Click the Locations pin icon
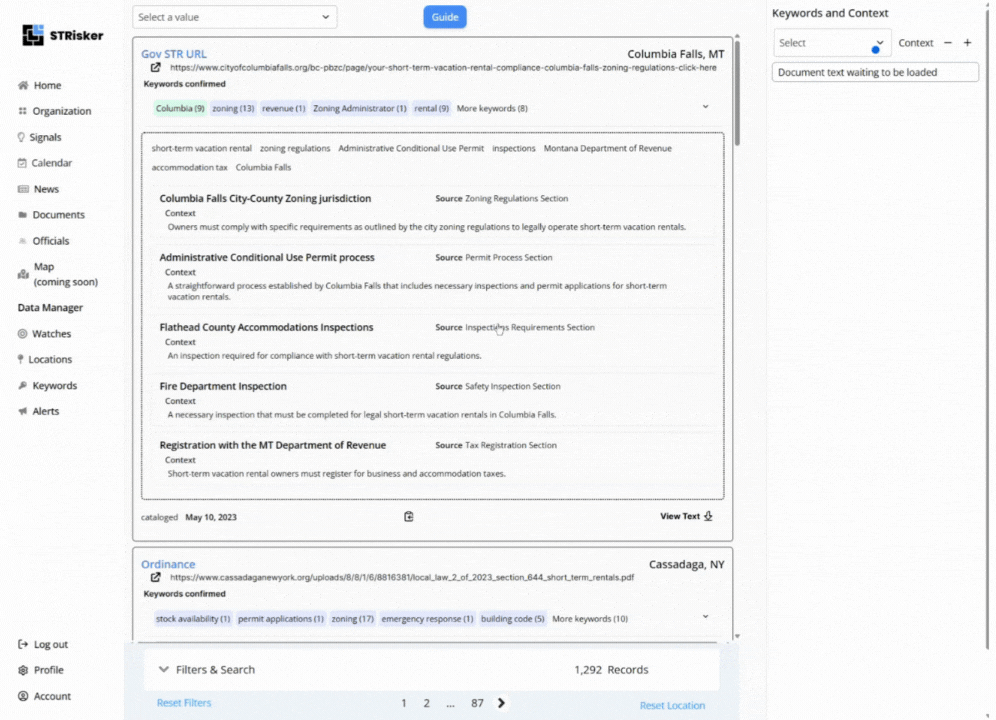 point(21,359)
